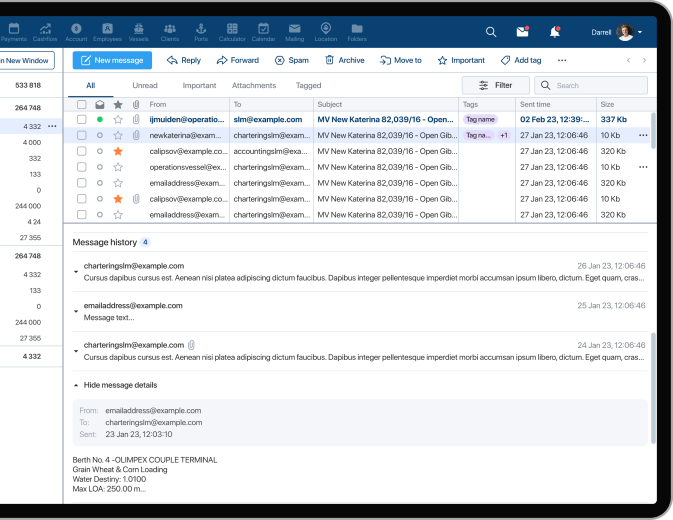The width and height of the screenshot is (673, 520).
Task: Switch to the Important tab
Action: [x=200, y=86]
